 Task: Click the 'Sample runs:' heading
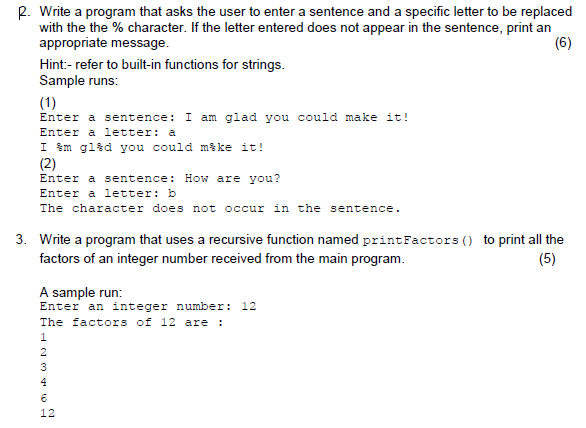[x=79, y=80]
